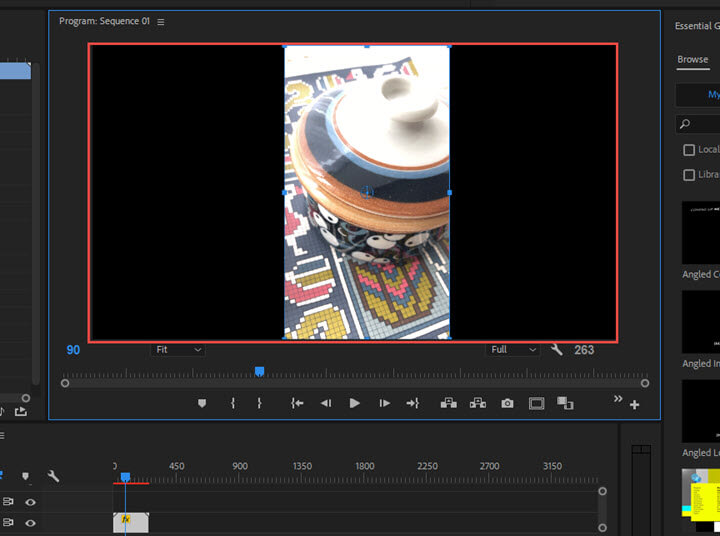The height and width of the screenshot is (536, 720).
Task: Switch to the Browse tab
Action: (692, 59)
